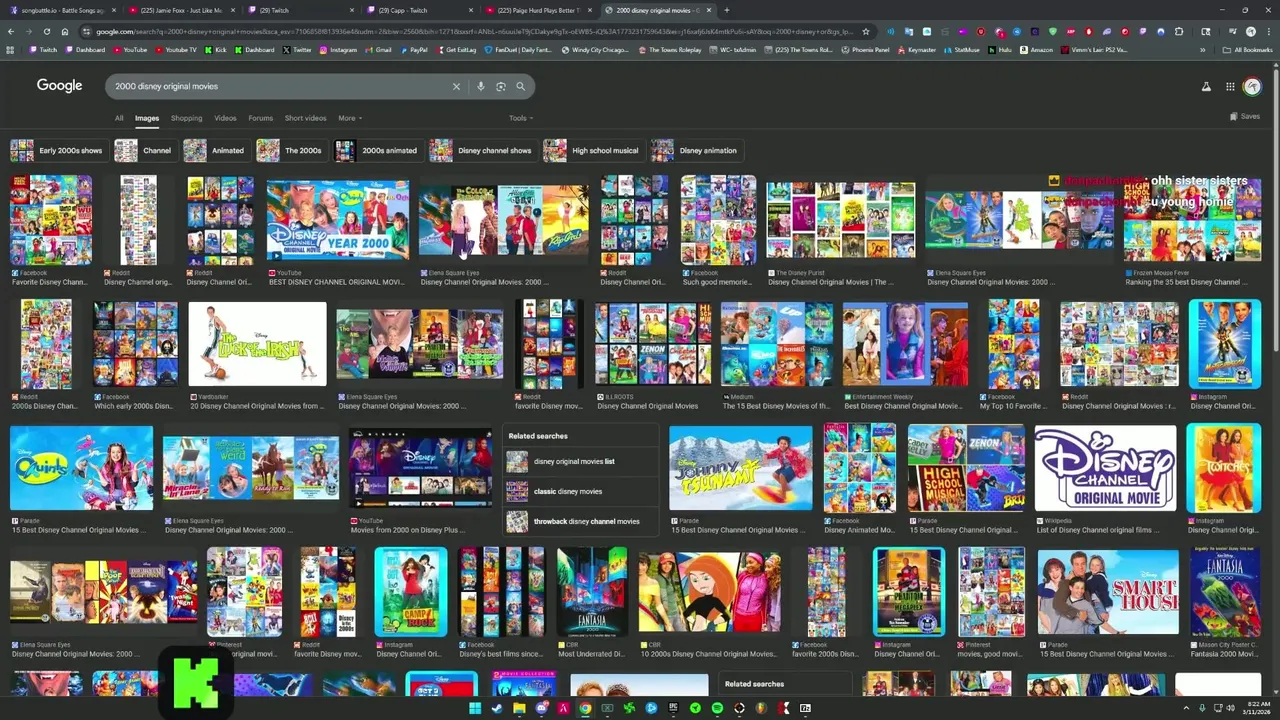Start voice search with microphone icon
This screenshot has height=720, width=1280.
coord(480,86)
